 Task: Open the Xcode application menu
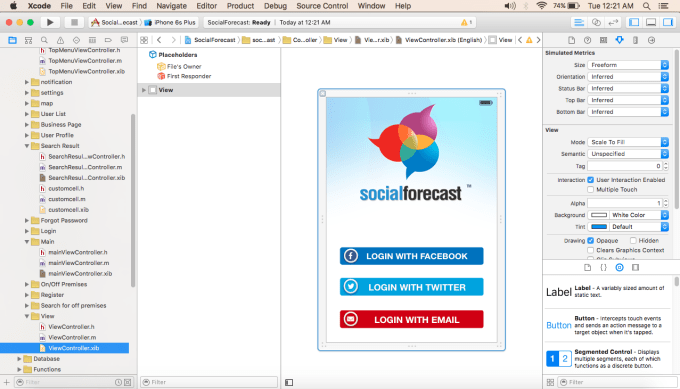[39, 6]
